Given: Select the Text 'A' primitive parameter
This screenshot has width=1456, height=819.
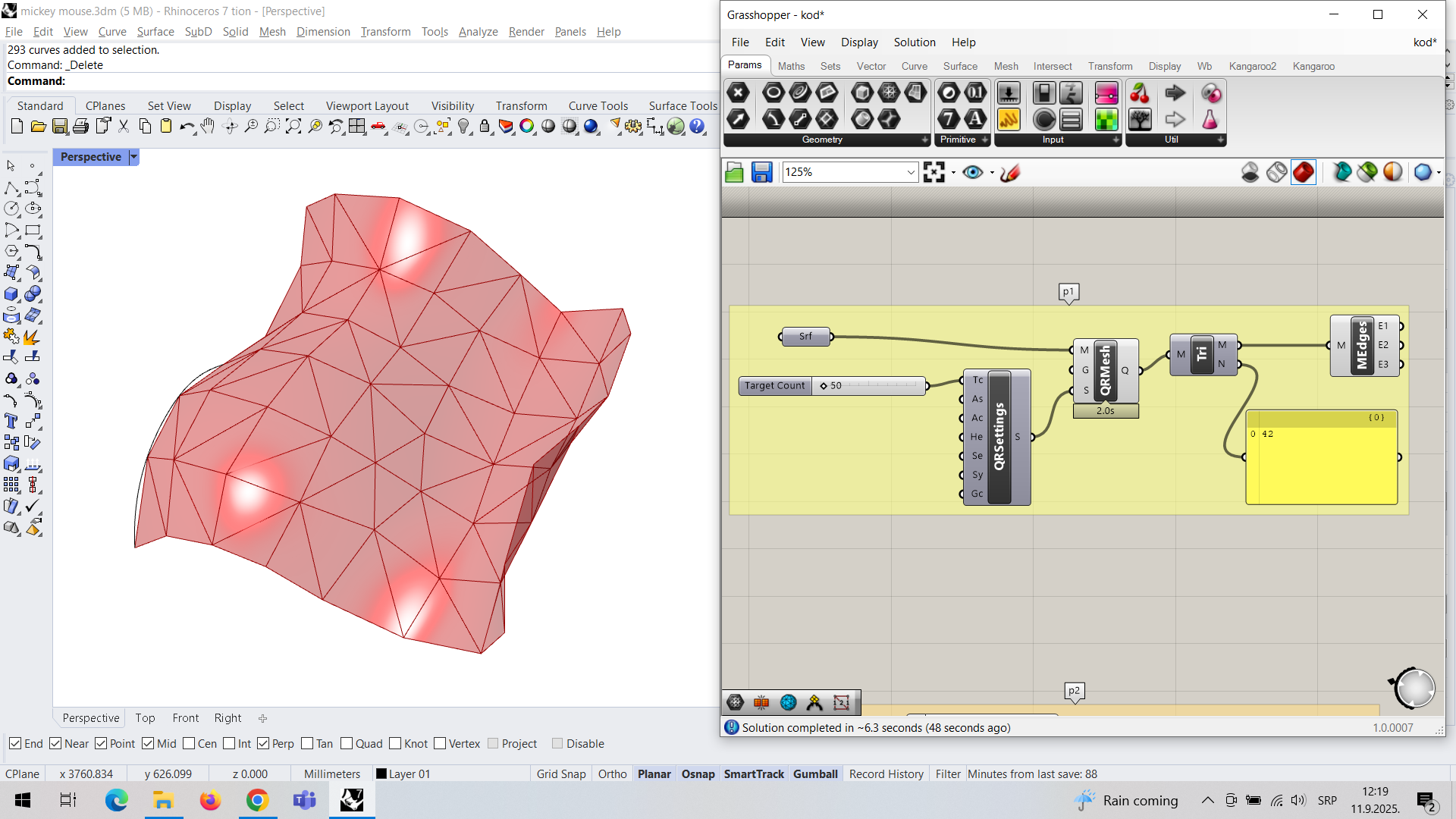Looking at the screenshot, I should coord(975,119).
